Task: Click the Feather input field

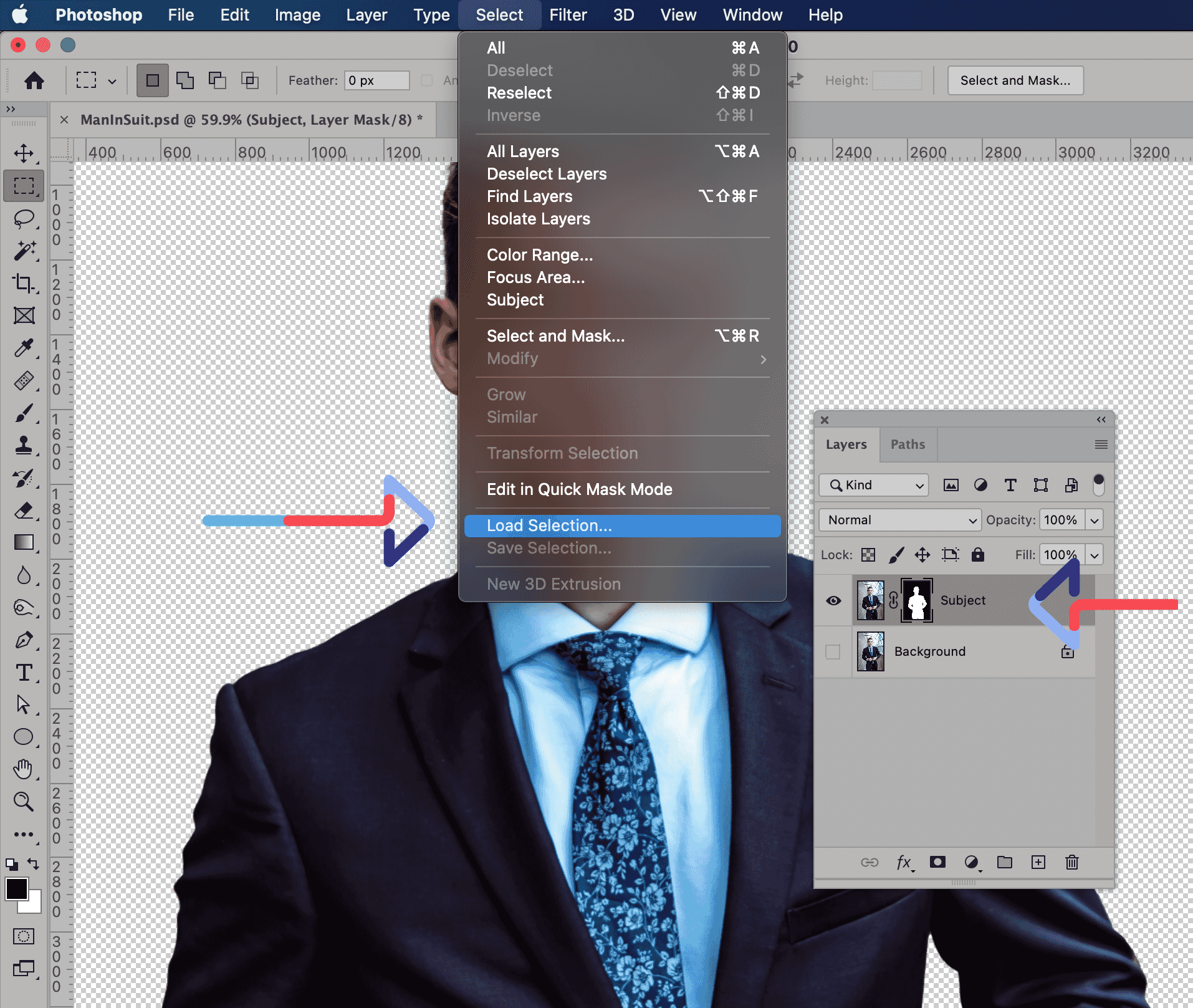Action: pyautogui.click(x=376, y=80)
